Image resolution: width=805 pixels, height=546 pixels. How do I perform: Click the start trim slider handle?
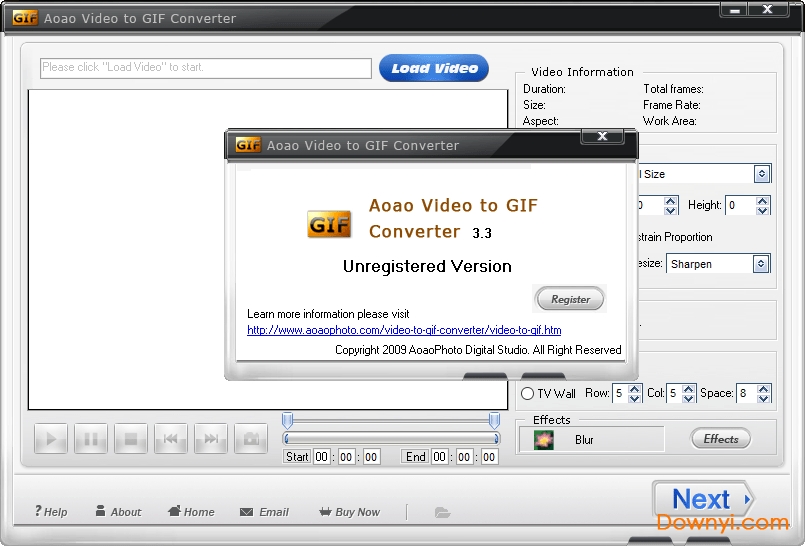tap(288, 420)
